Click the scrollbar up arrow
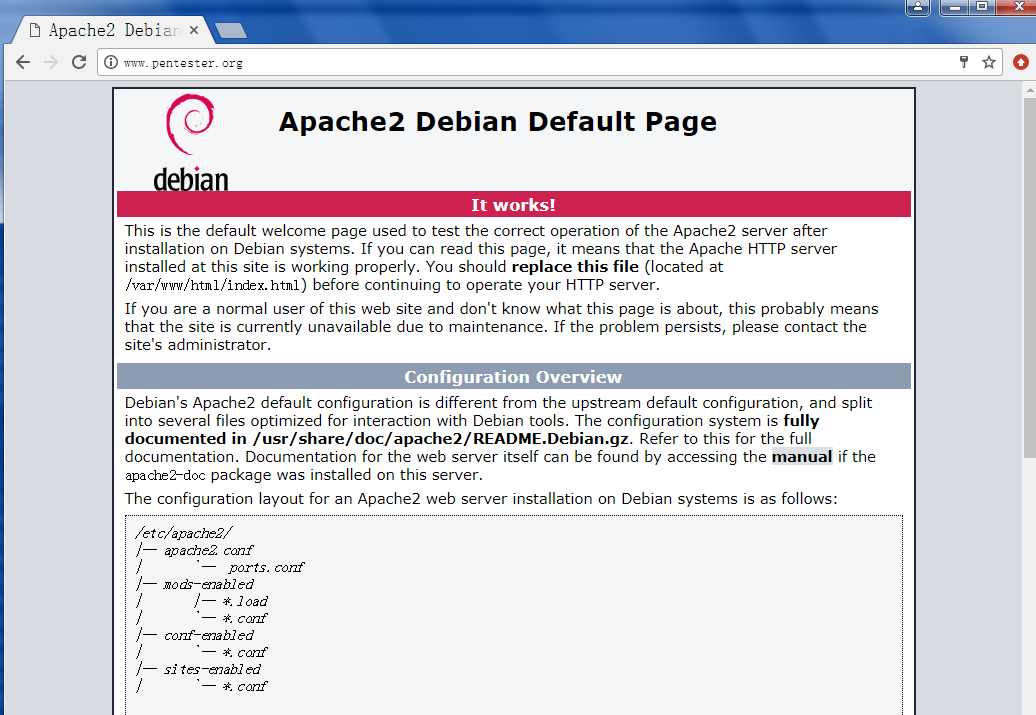1036x715 pixels. coord(1029,89)
